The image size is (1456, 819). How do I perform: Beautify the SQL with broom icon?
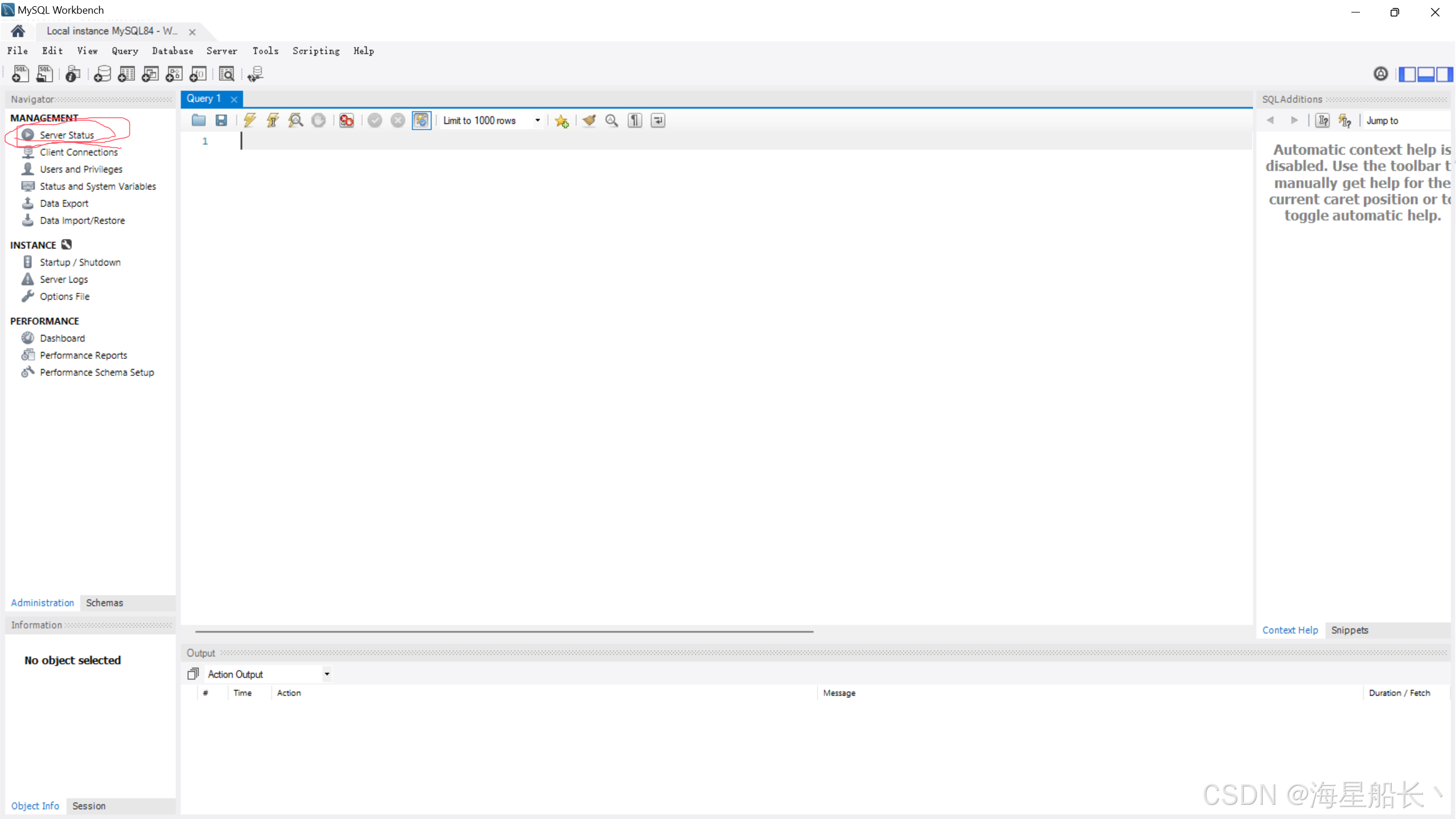click(x=589, y=120)
